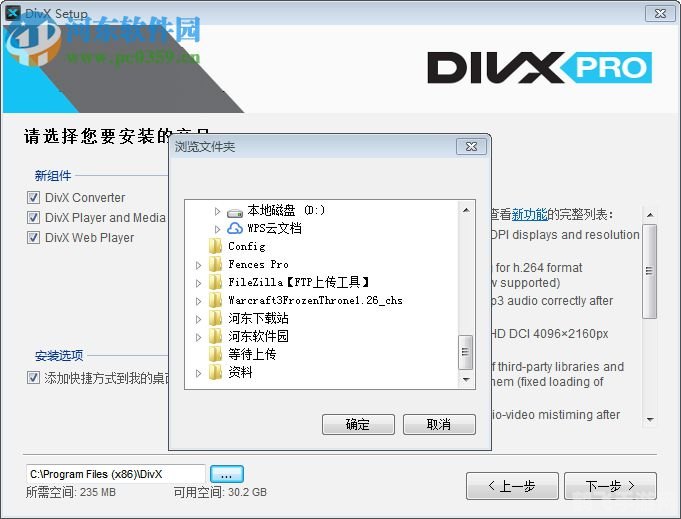Toggle the DivX Web Player checkbox
Screen dimensions: 681x519
coord(33,238)
